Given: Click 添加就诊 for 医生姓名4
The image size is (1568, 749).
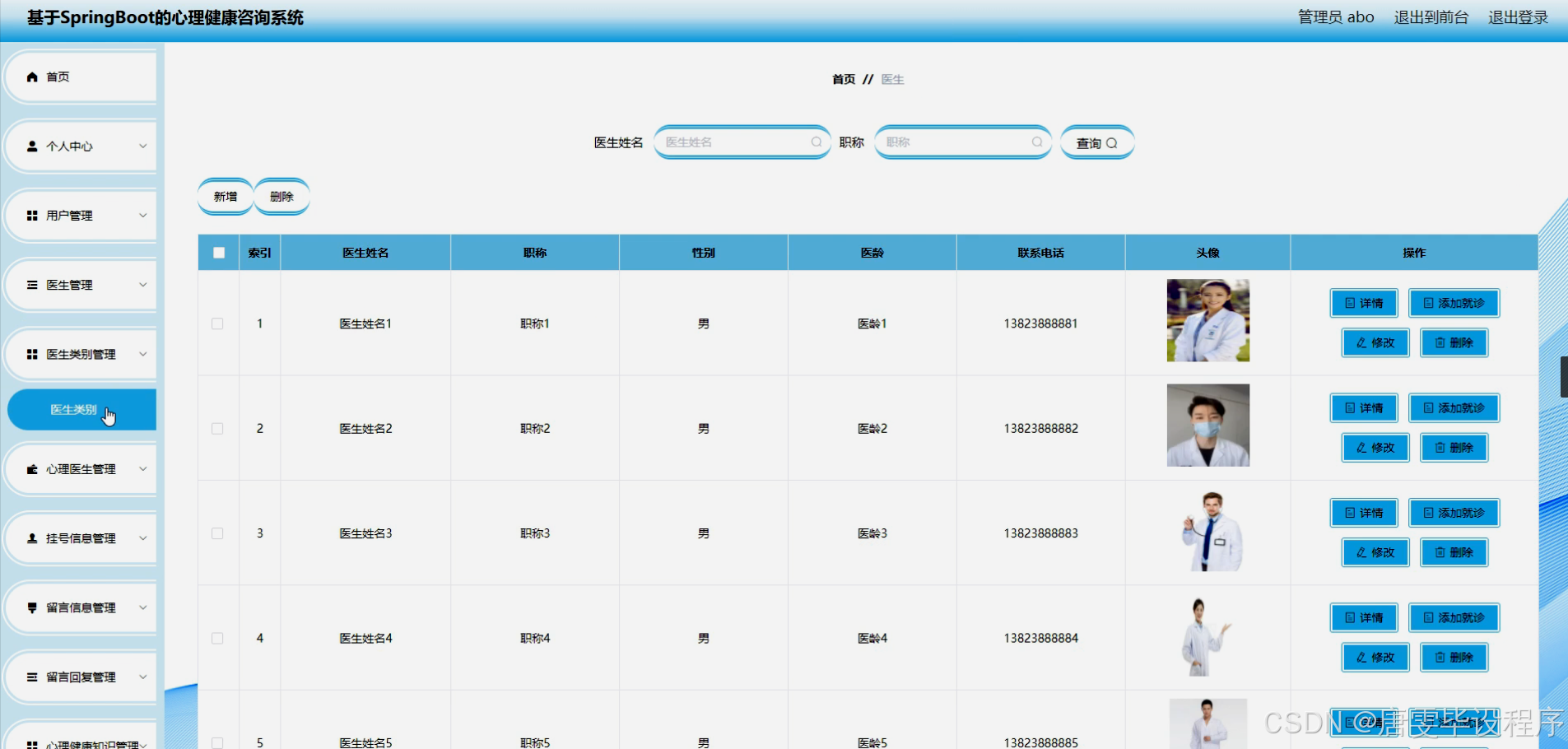Looking at the screenshot, I should pyautogui.click(x=1454, y=617).
